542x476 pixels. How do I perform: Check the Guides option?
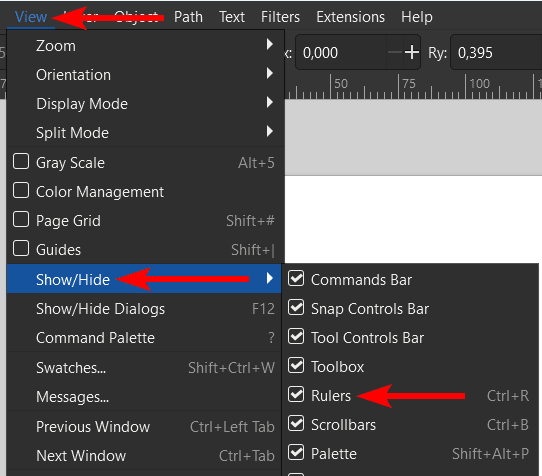tap(21, 249)
